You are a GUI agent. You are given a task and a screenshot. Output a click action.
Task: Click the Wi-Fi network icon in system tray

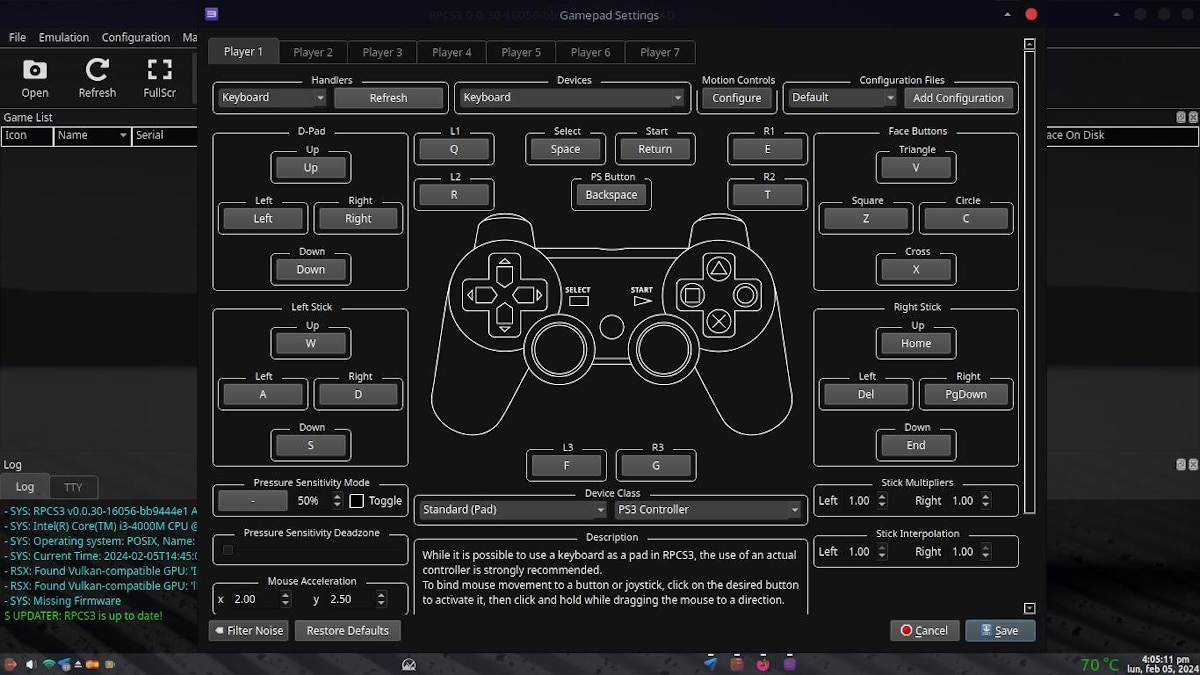49,664
